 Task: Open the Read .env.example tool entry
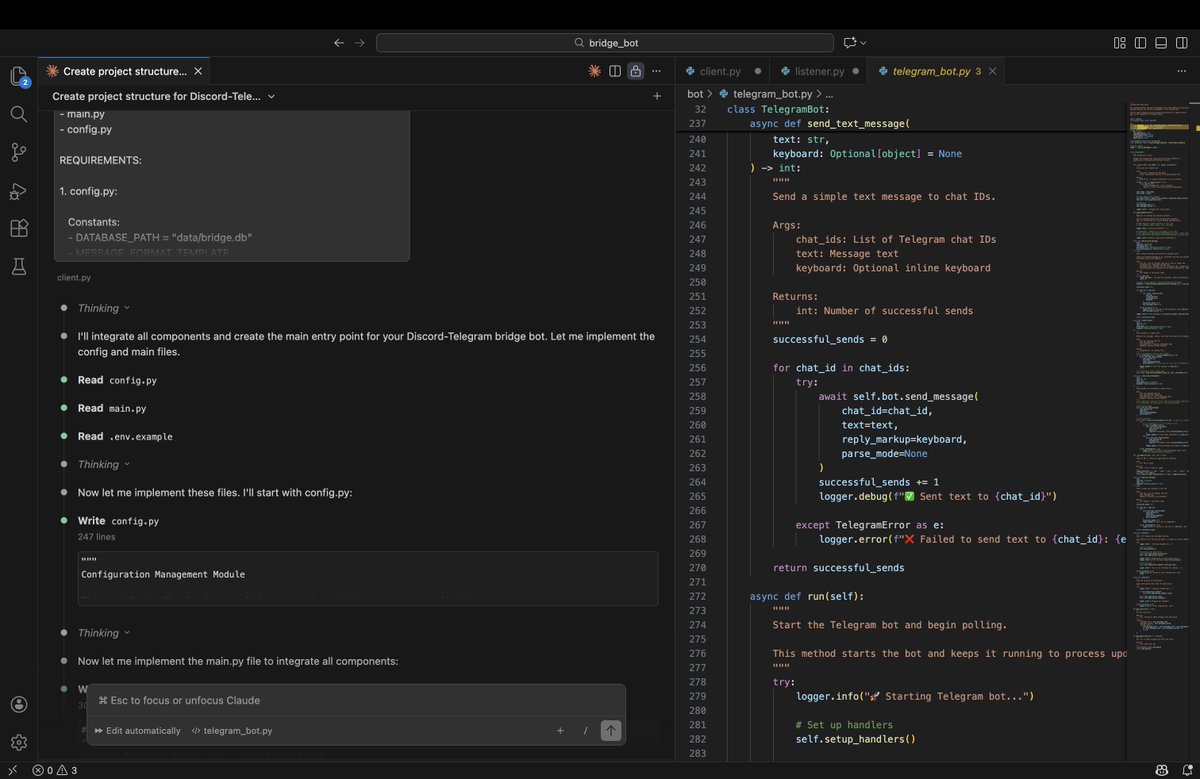[x=127, y=436]
